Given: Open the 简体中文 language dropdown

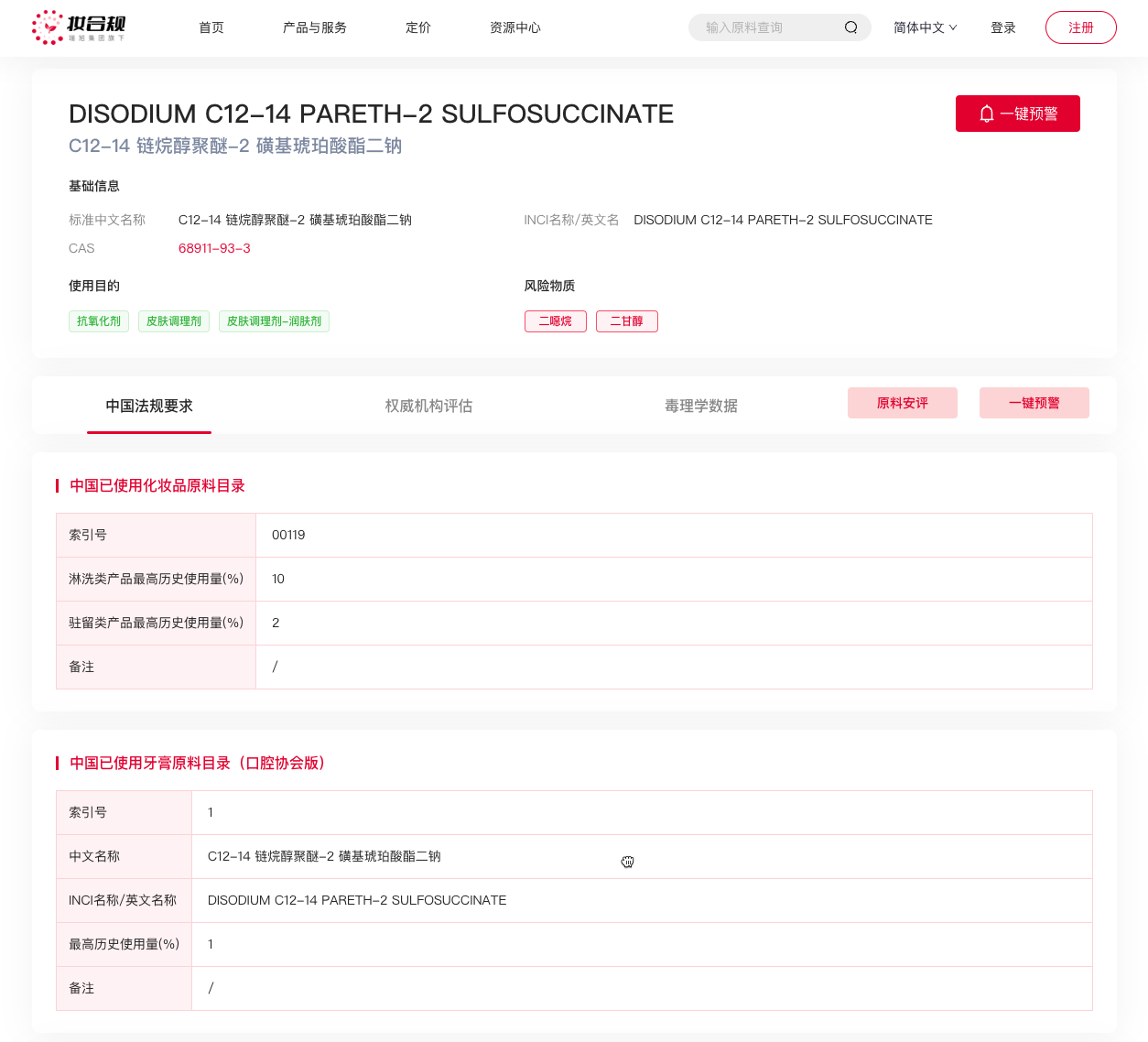Looking at the screenshot, I should (925, 27).
